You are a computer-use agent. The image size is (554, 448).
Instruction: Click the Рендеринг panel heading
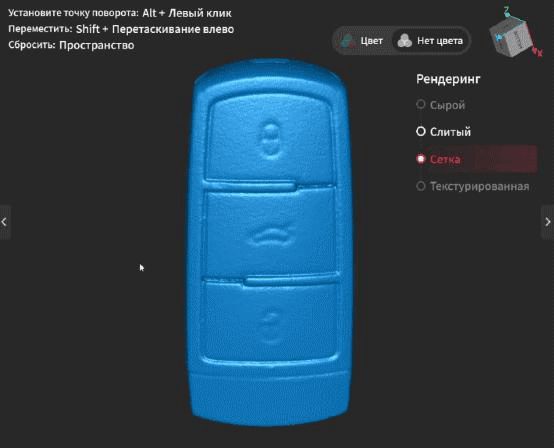coord(448,79)
